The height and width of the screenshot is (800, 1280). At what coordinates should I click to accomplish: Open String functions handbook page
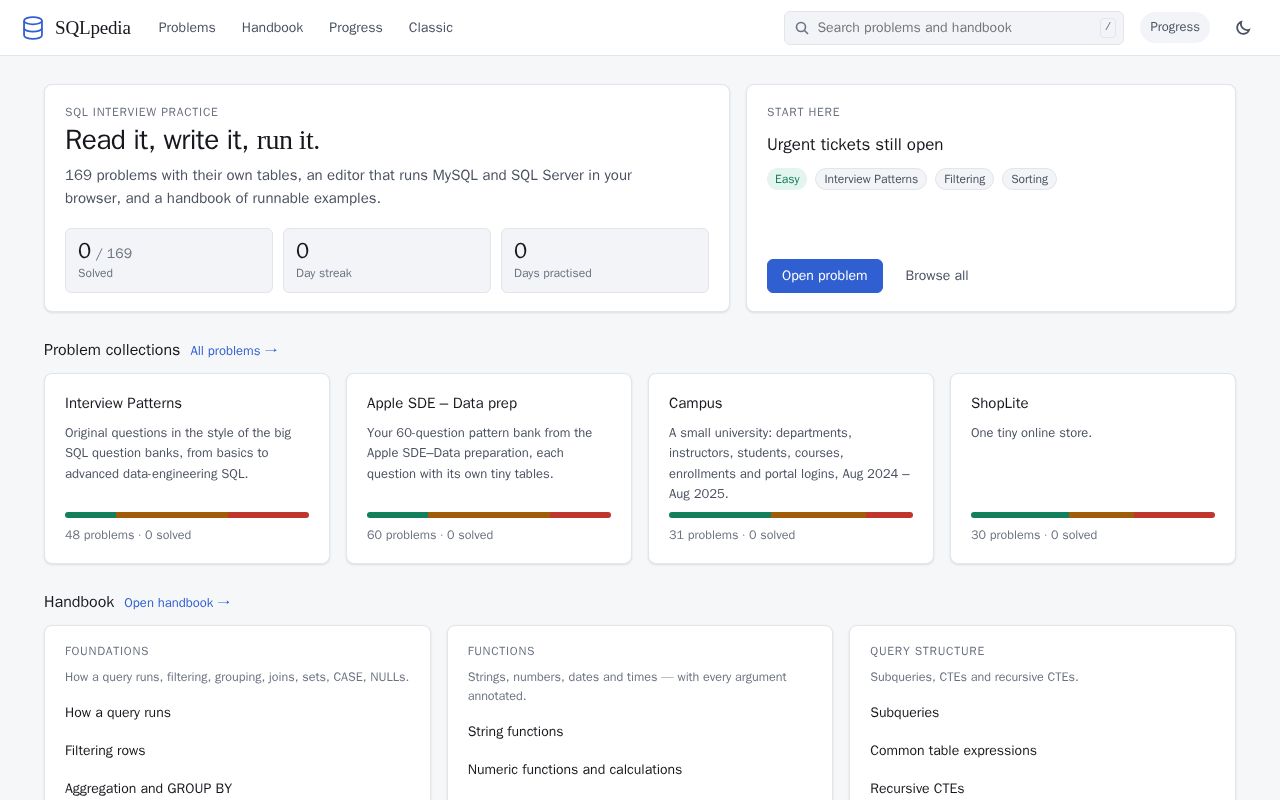click(515, 732)
